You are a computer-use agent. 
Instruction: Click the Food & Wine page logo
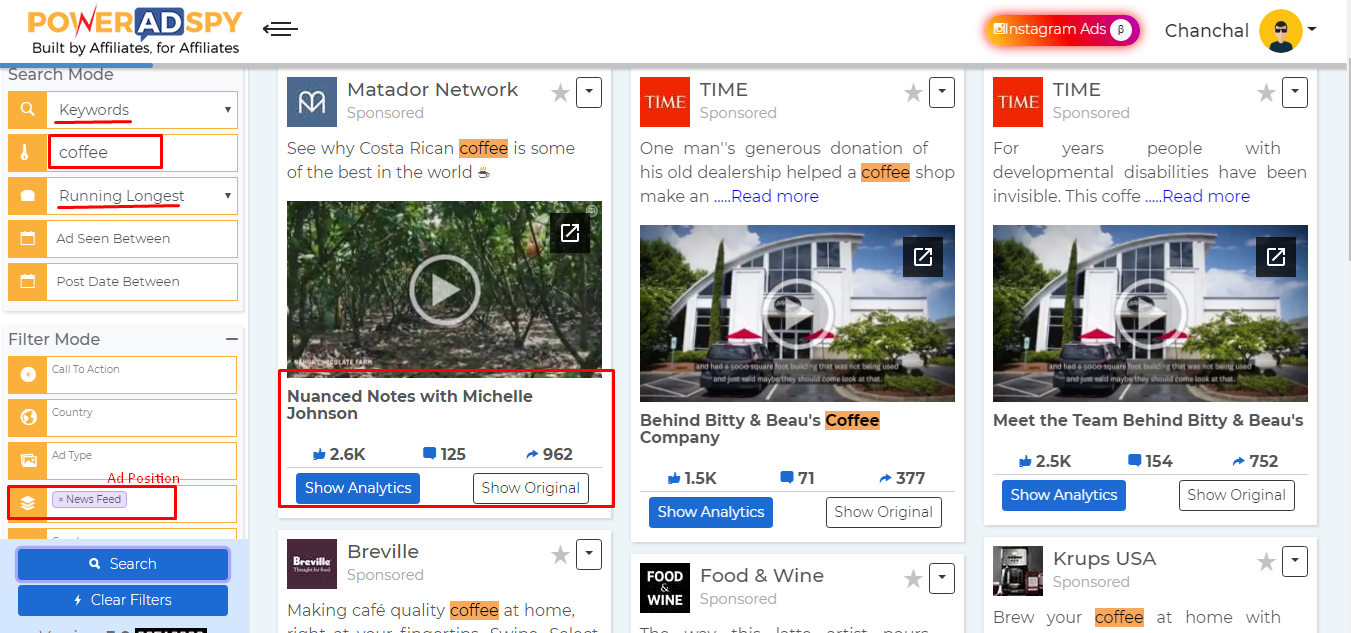point(665,588)
